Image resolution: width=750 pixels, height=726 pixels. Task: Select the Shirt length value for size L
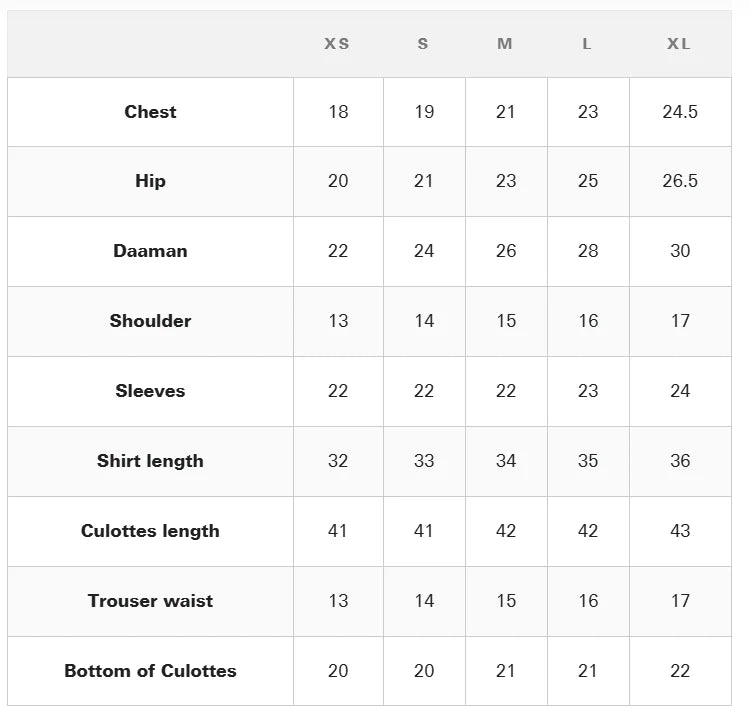pyautogui.click(x=588, y=461)
